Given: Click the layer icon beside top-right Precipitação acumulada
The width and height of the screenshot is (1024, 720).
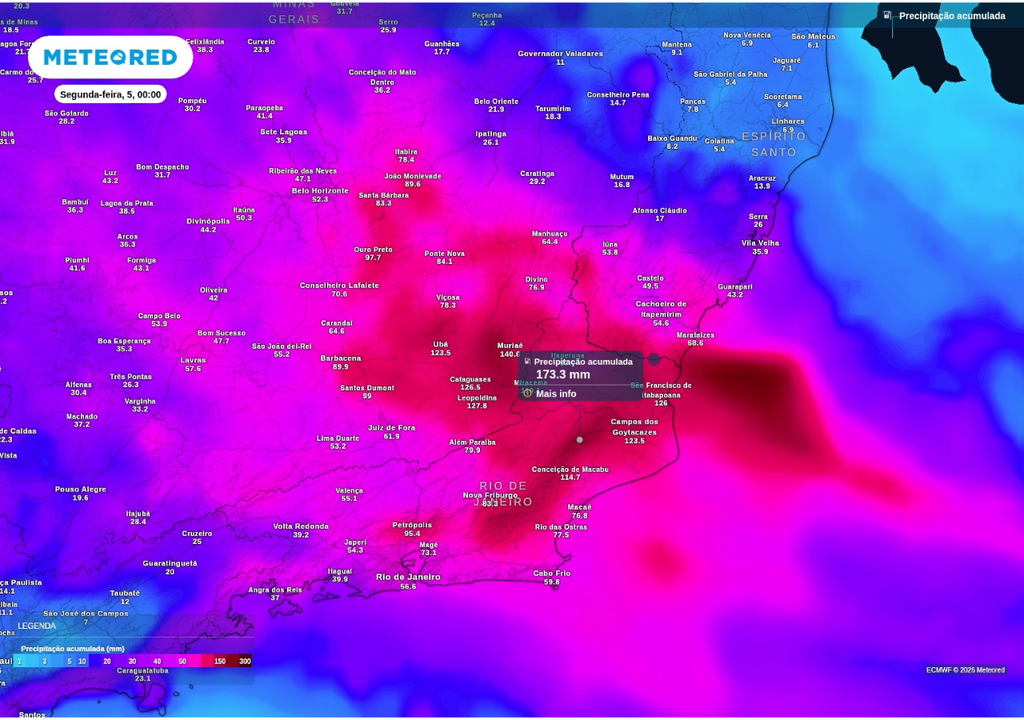Looking at the screenshot, I should point(887,15).
